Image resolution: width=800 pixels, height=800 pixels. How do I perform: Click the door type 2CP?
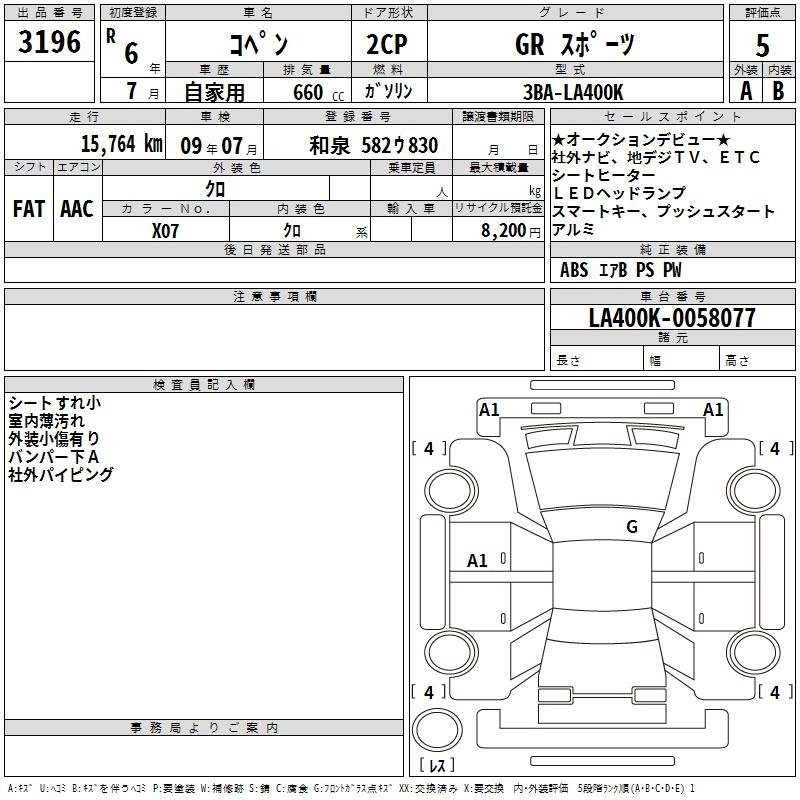pyautogui.click(x=387, y=44)
